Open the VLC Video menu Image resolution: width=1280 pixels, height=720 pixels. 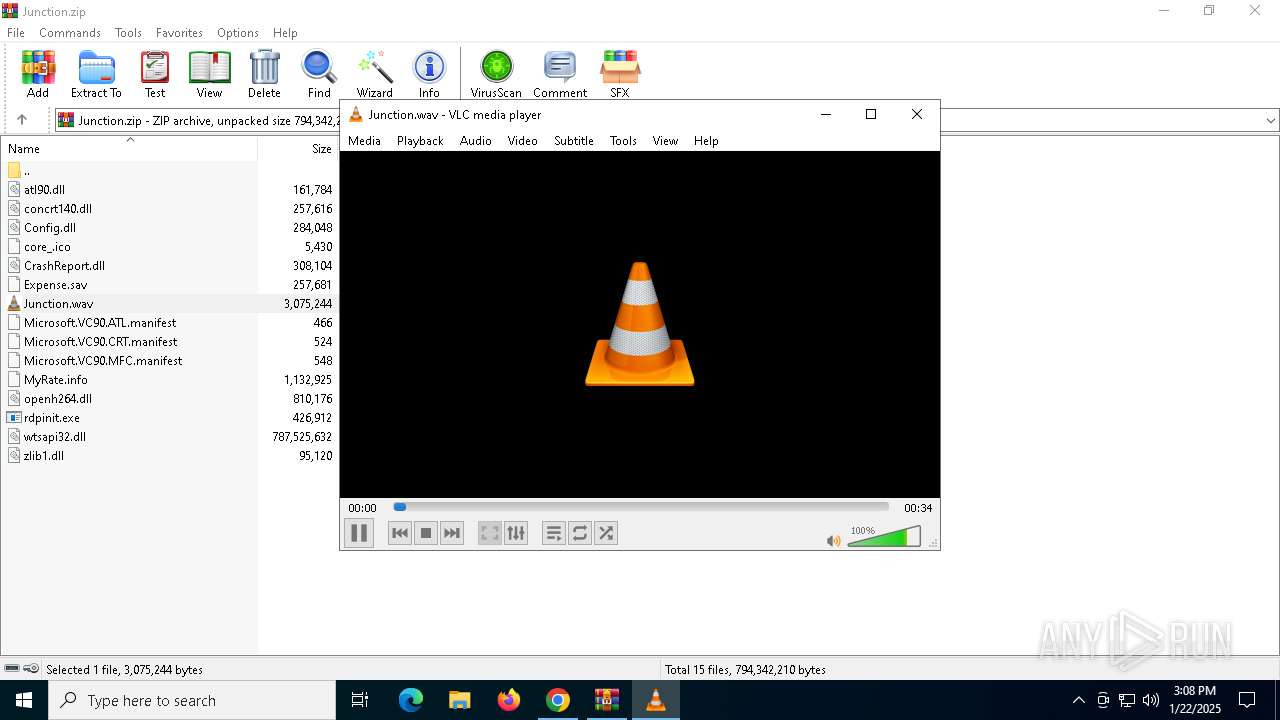click(522, 141)
